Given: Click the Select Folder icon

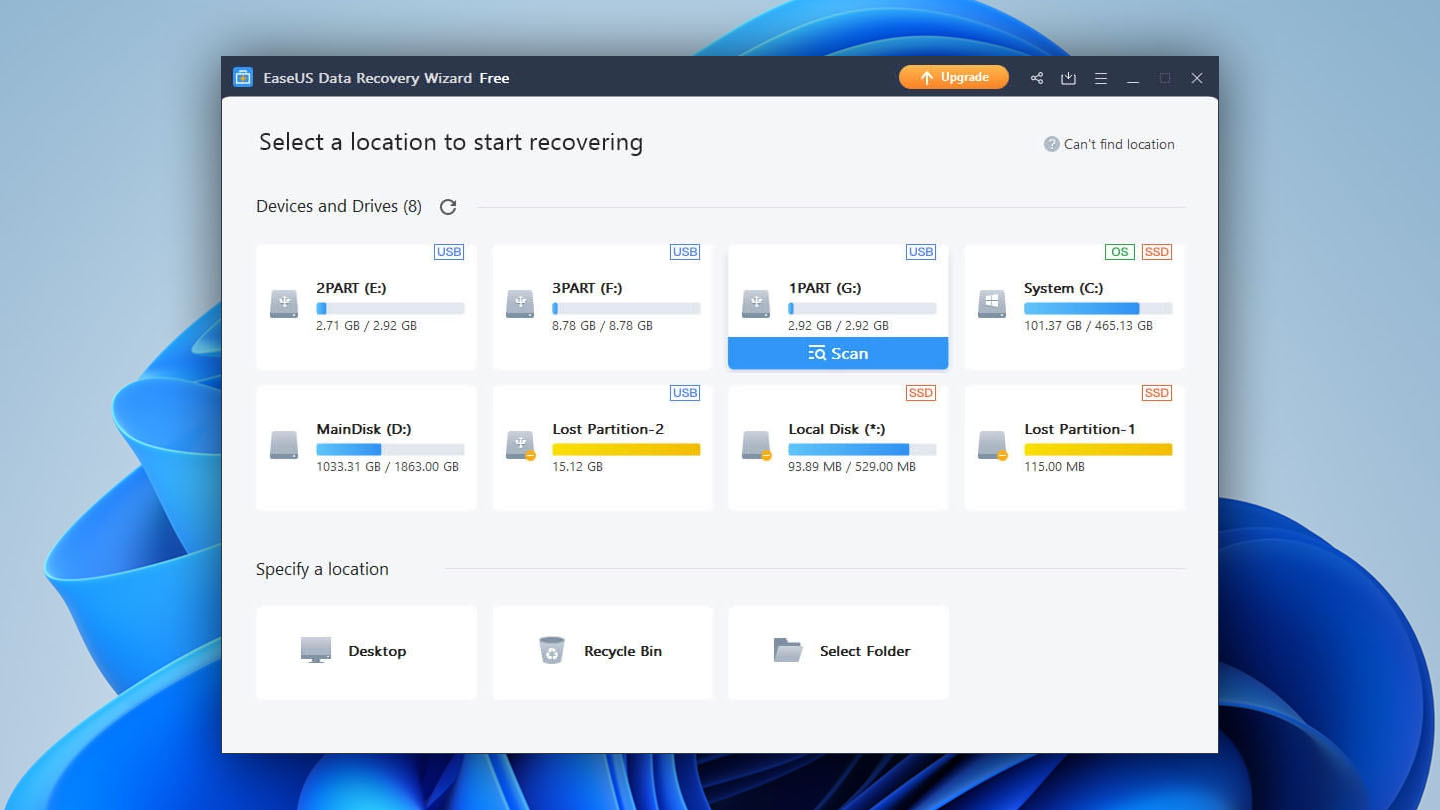Looking at the screenshot, I should coord(788,650).
